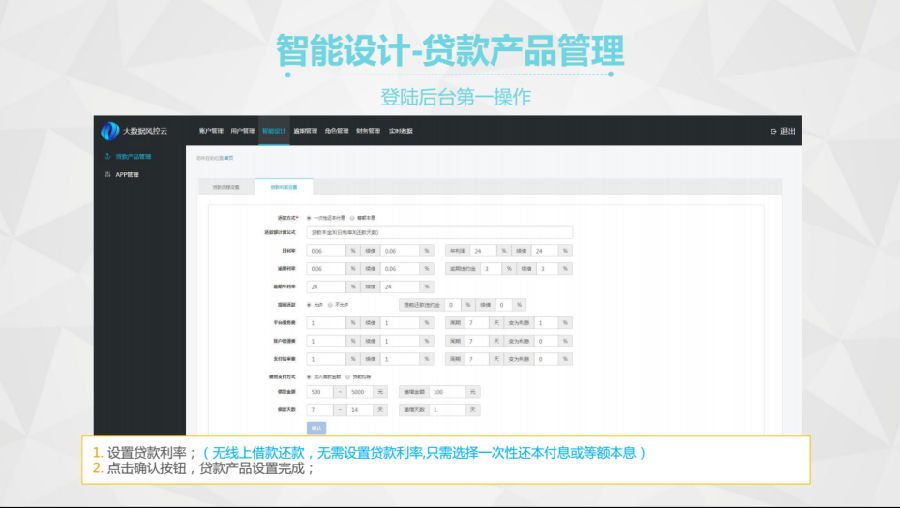Click the 首页 breadcrumb link
The image size is (900, 508).
pos(228,157)
